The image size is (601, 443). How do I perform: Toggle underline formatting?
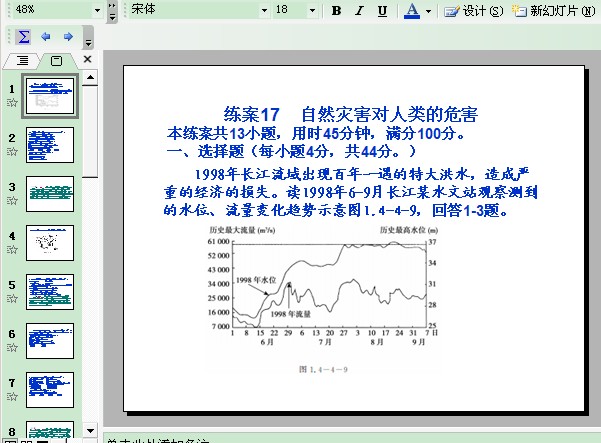383,11
